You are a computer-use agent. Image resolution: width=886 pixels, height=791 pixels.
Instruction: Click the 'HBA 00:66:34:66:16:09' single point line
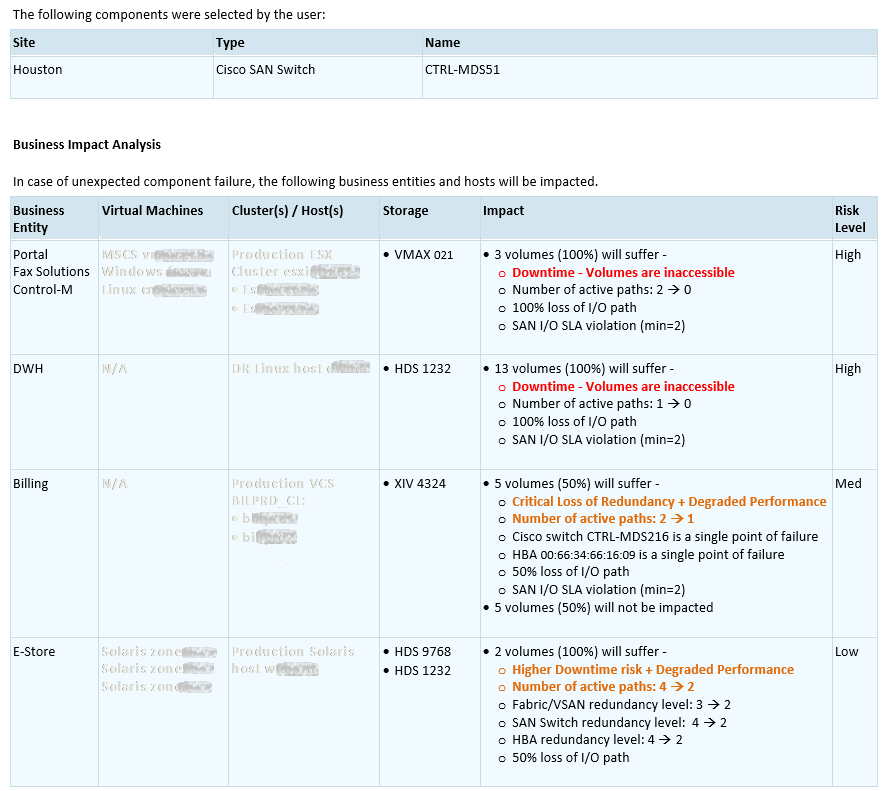tap(648, 555)
